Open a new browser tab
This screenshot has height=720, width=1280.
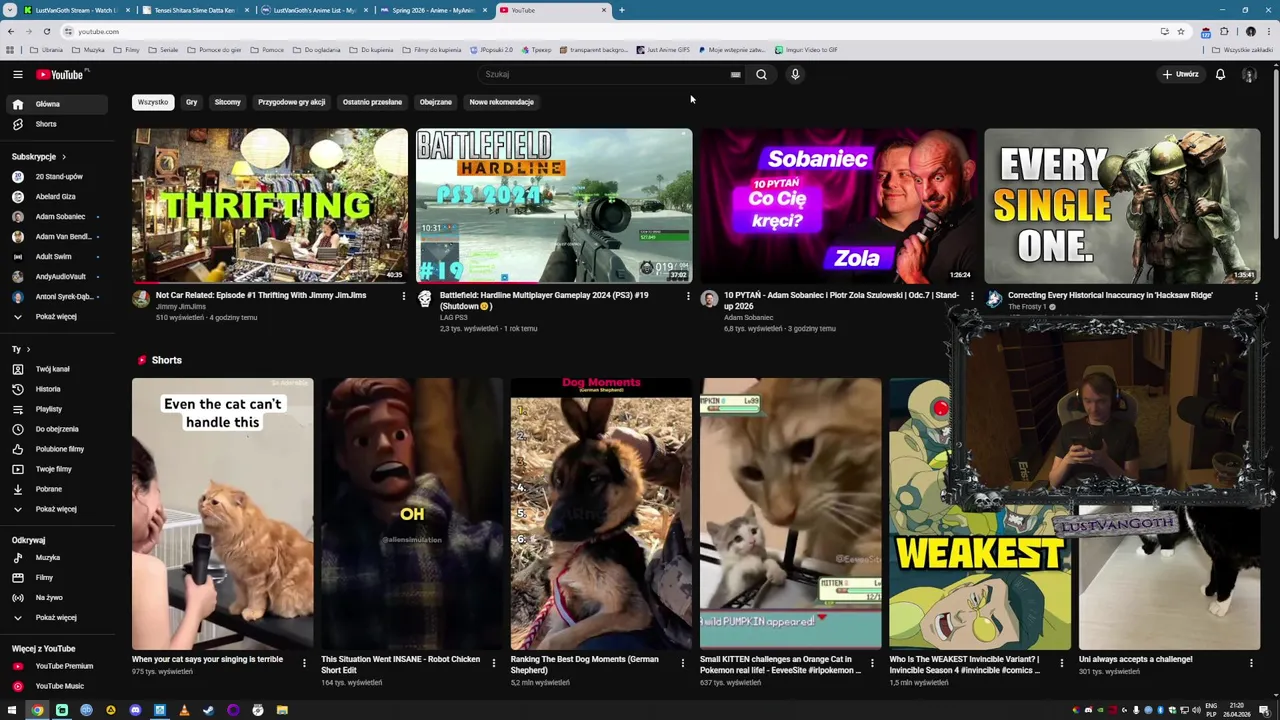coord(621,10)
